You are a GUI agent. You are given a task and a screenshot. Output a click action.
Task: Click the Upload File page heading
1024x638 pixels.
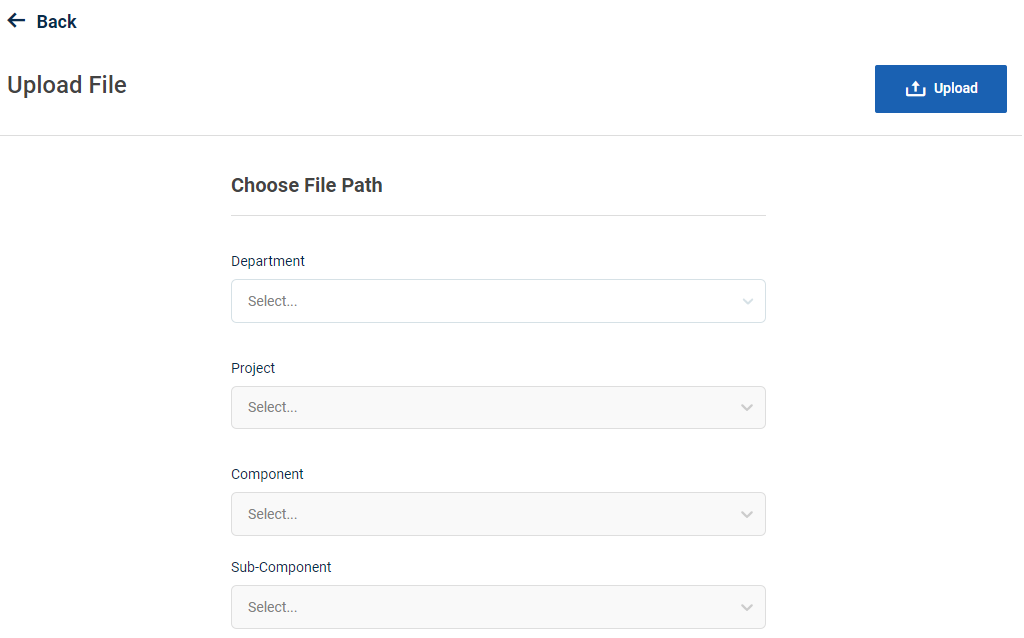click(67, 85)
